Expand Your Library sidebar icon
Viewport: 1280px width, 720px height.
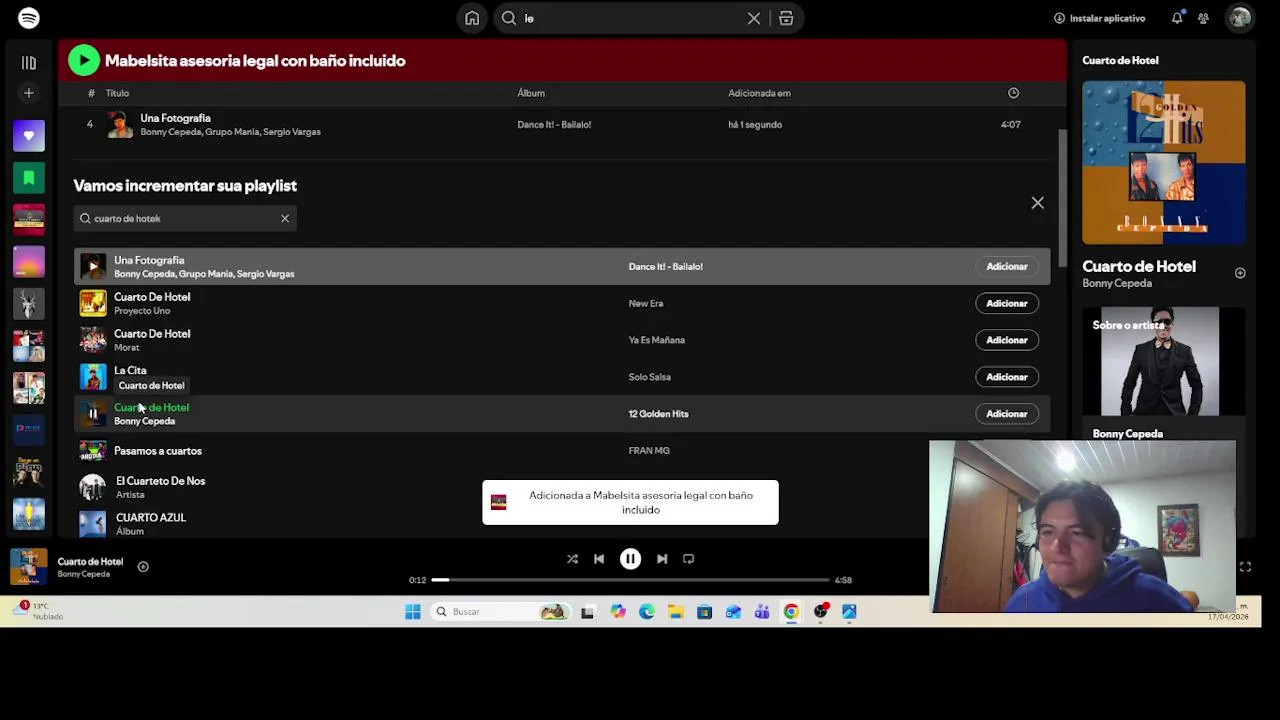[29, 63]
